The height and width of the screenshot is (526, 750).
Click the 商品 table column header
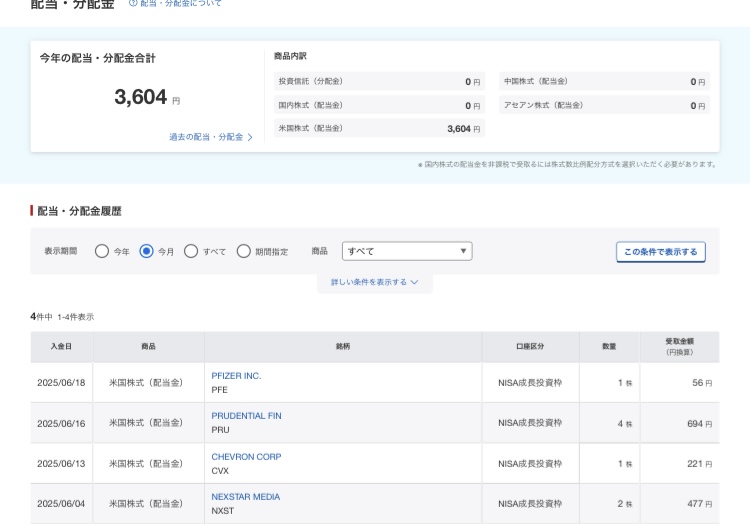(149, 347)
